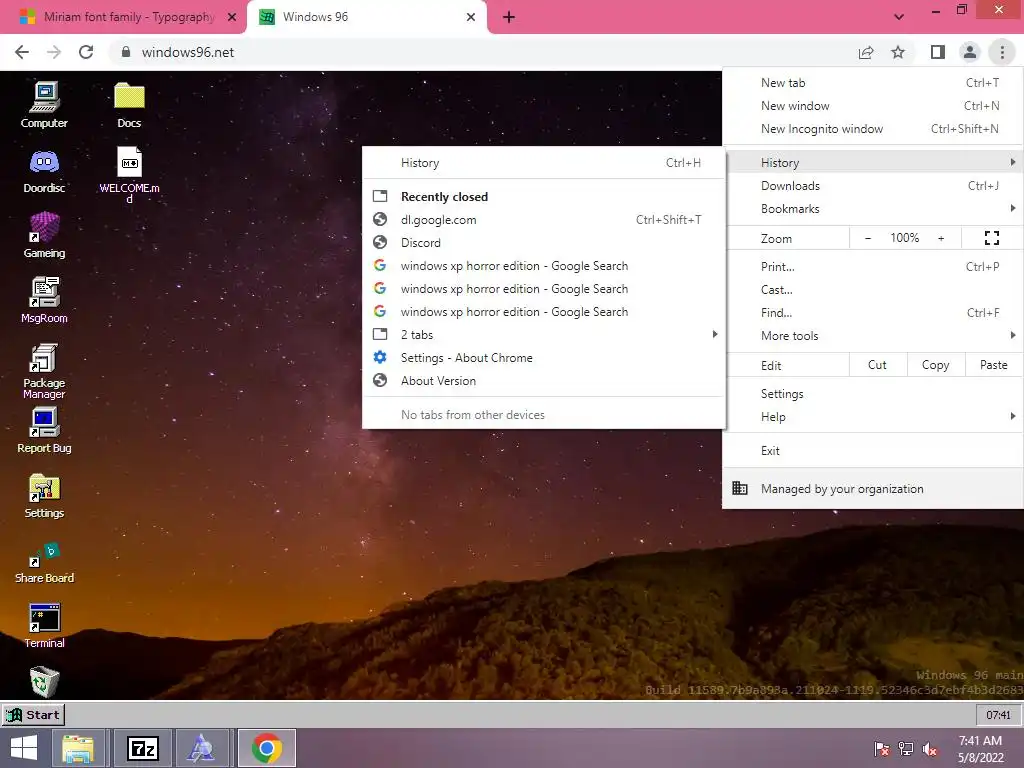Image resolution: width=1024 pixels, height=768 pixels.
Task: Decrease zoom with minus button
Action: pyautogui.click(x=867, y=238)
